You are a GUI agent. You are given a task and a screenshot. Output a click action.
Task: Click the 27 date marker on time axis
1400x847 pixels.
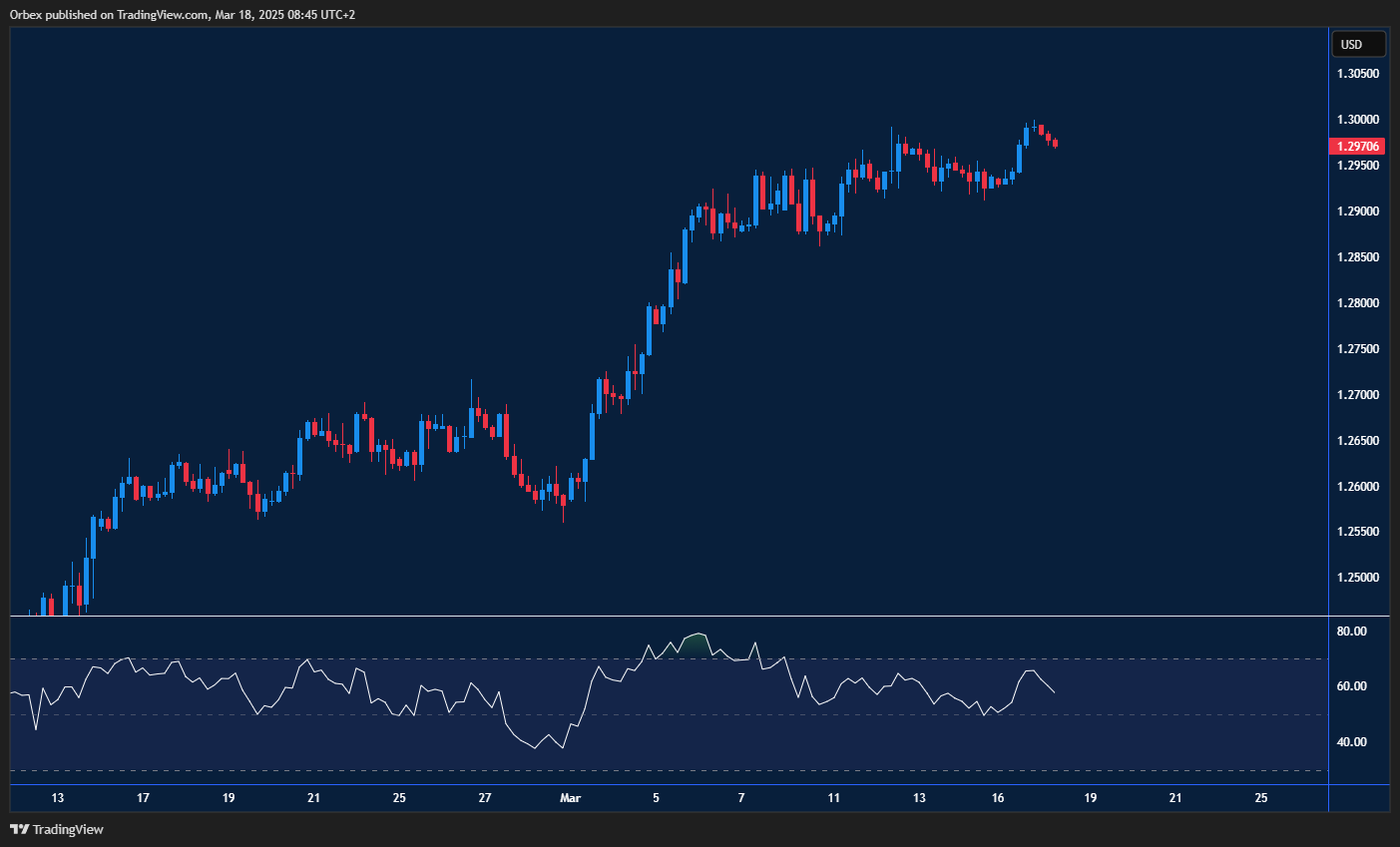tap(485, 798)
